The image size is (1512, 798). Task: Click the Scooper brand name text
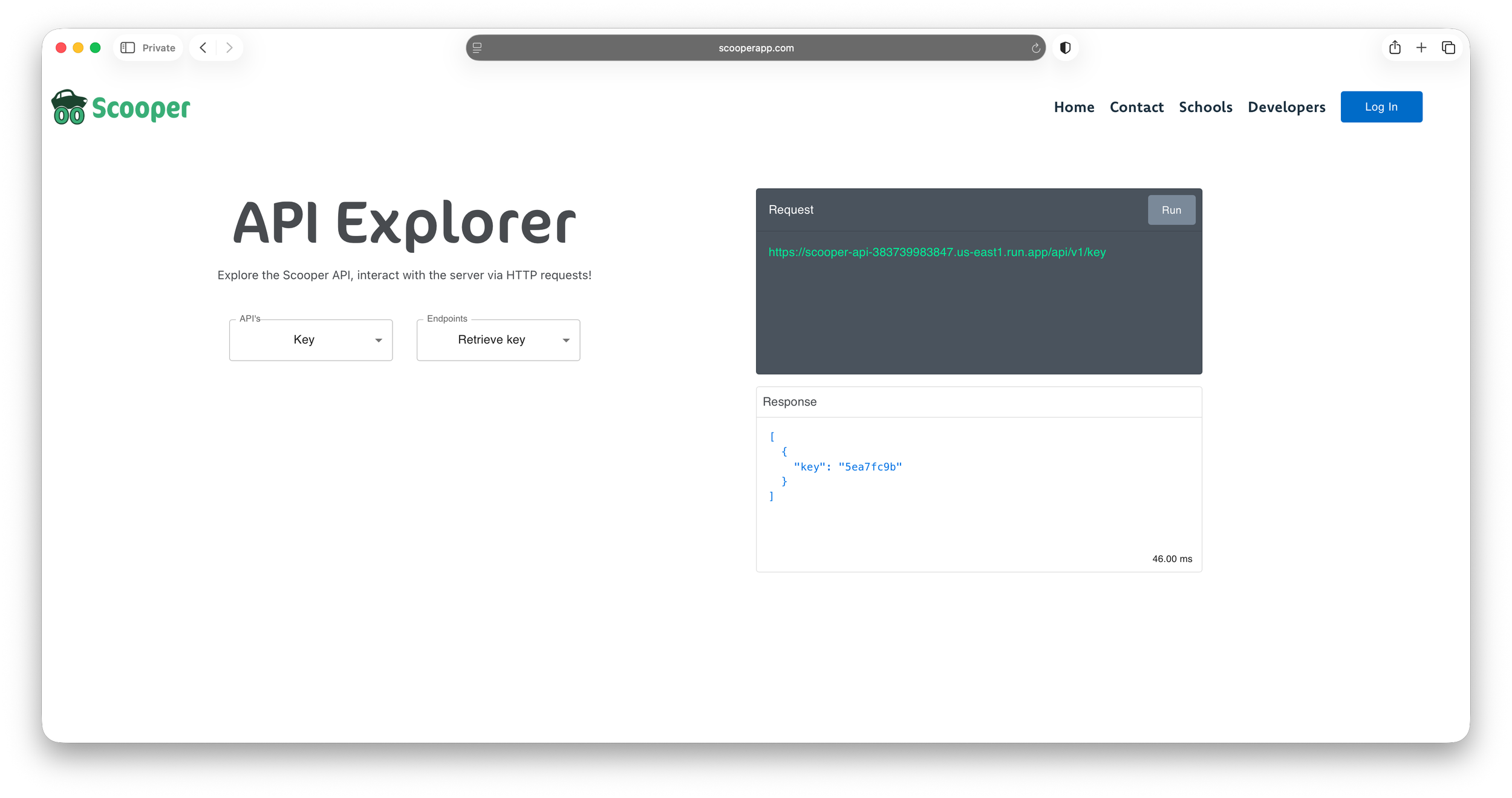pyautogui.click(x=141, y=108)
